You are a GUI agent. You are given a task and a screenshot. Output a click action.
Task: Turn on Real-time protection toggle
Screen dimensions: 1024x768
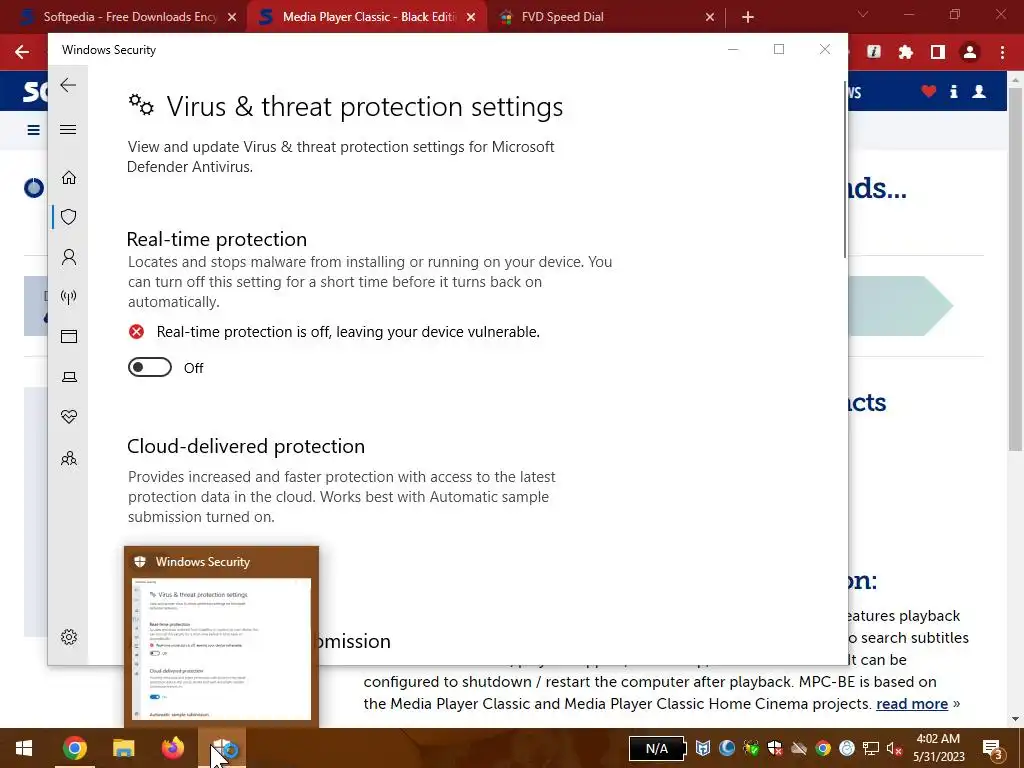(x=150, y=368)
